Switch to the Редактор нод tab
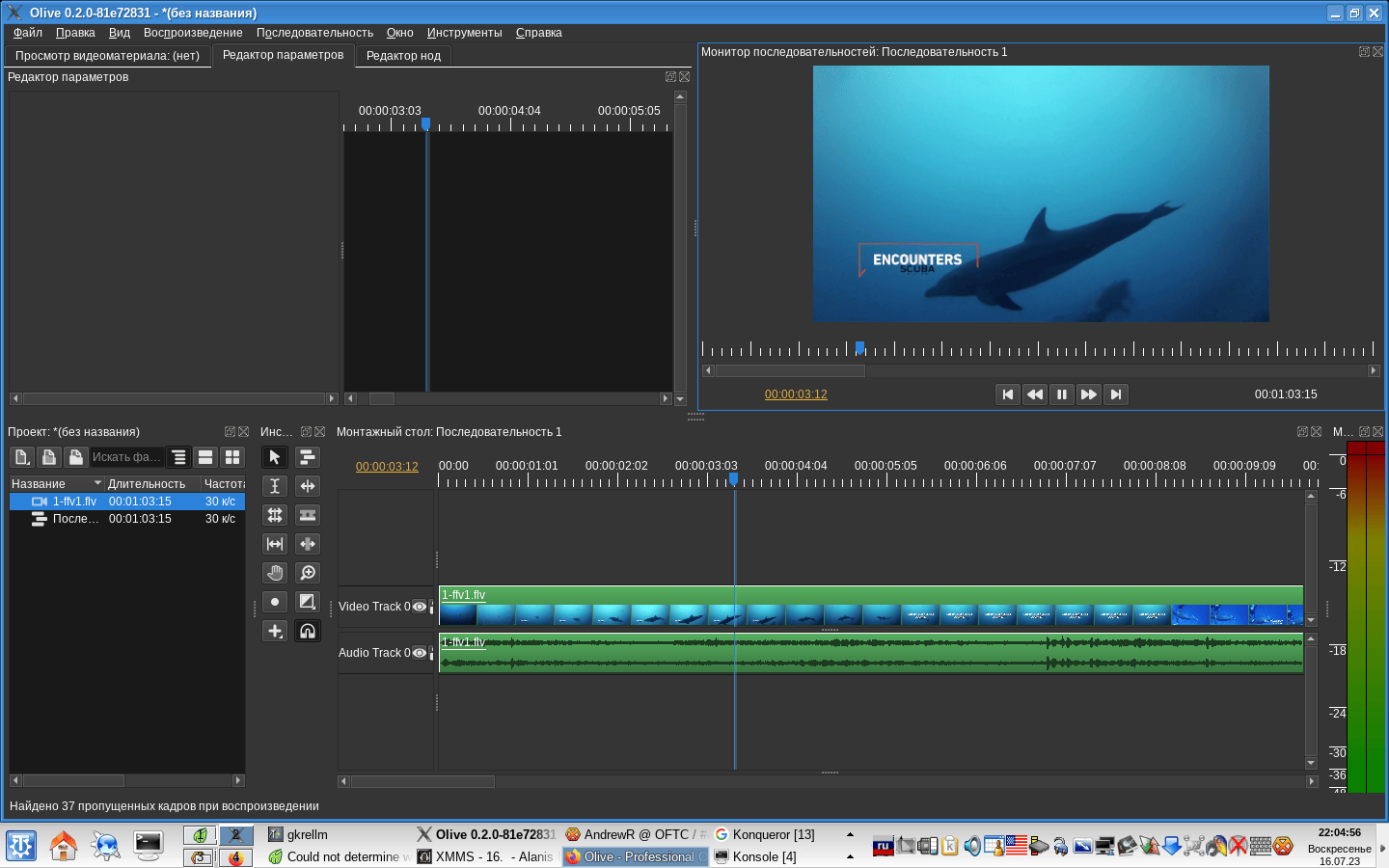The image size is (1389, 868). pyautogui.click(x=403, y=56)
